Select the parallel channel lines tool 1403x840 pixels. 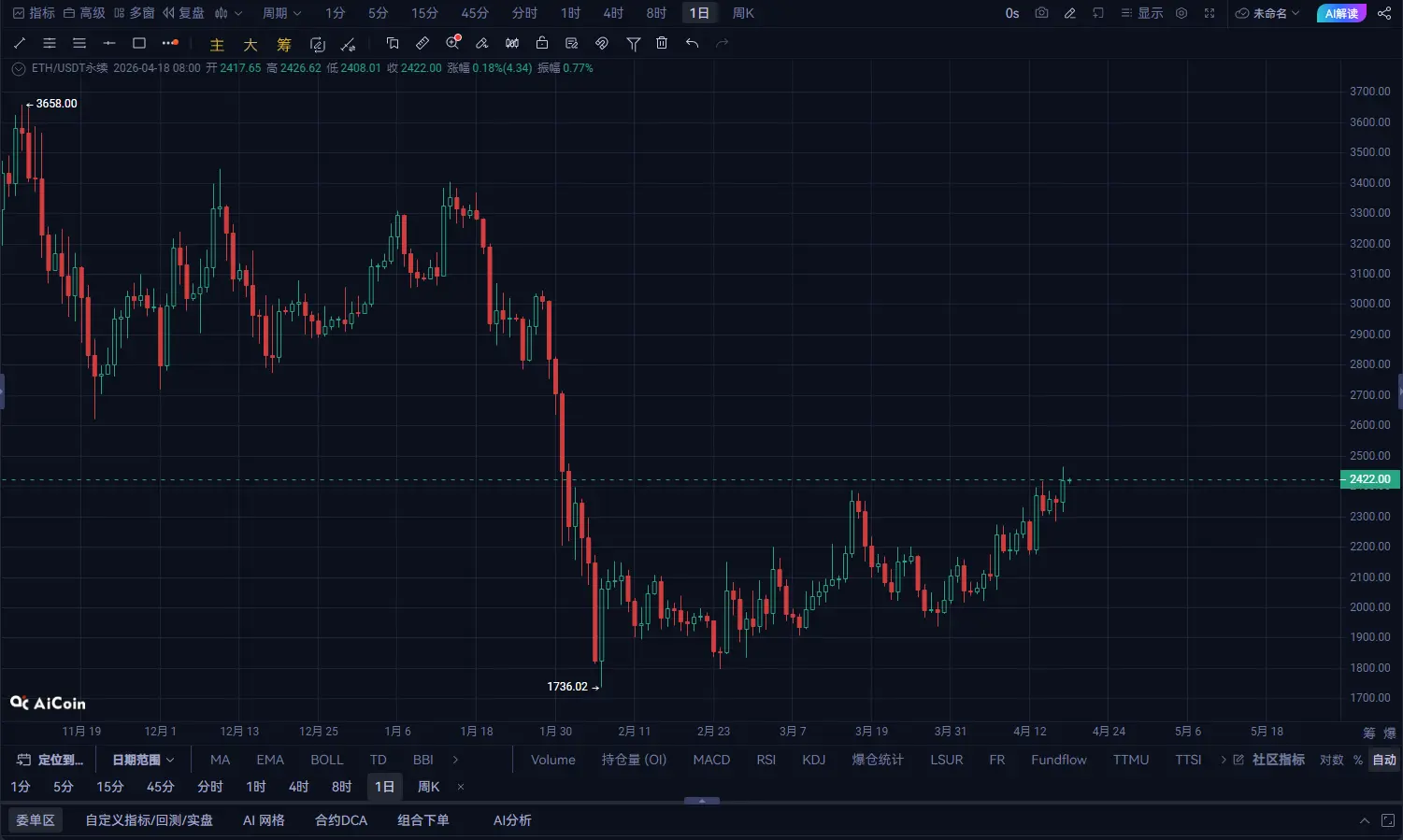coord(50,43)
